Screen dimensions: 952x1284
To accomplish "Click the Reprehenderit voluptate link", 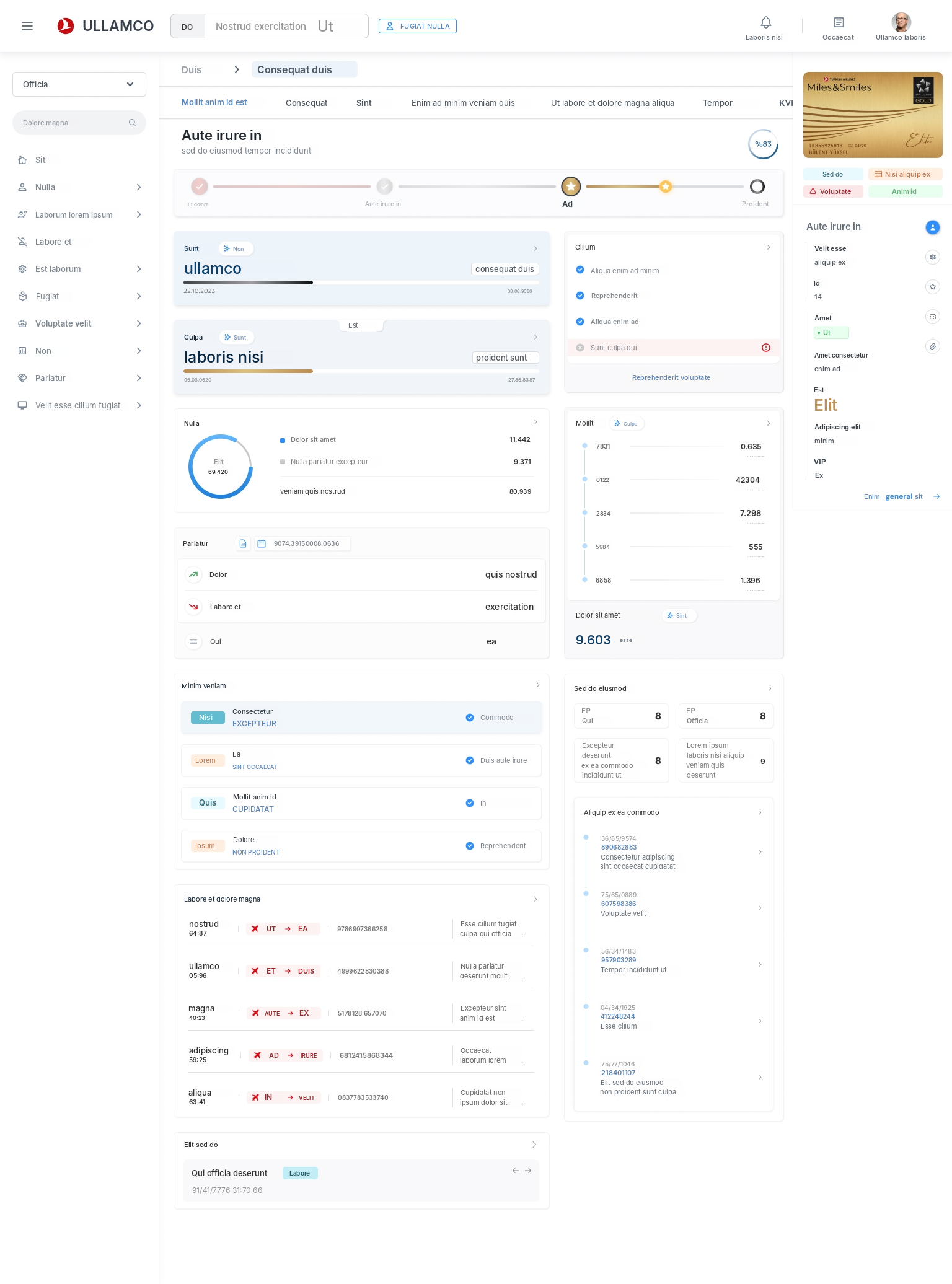I will pos(671,377).
